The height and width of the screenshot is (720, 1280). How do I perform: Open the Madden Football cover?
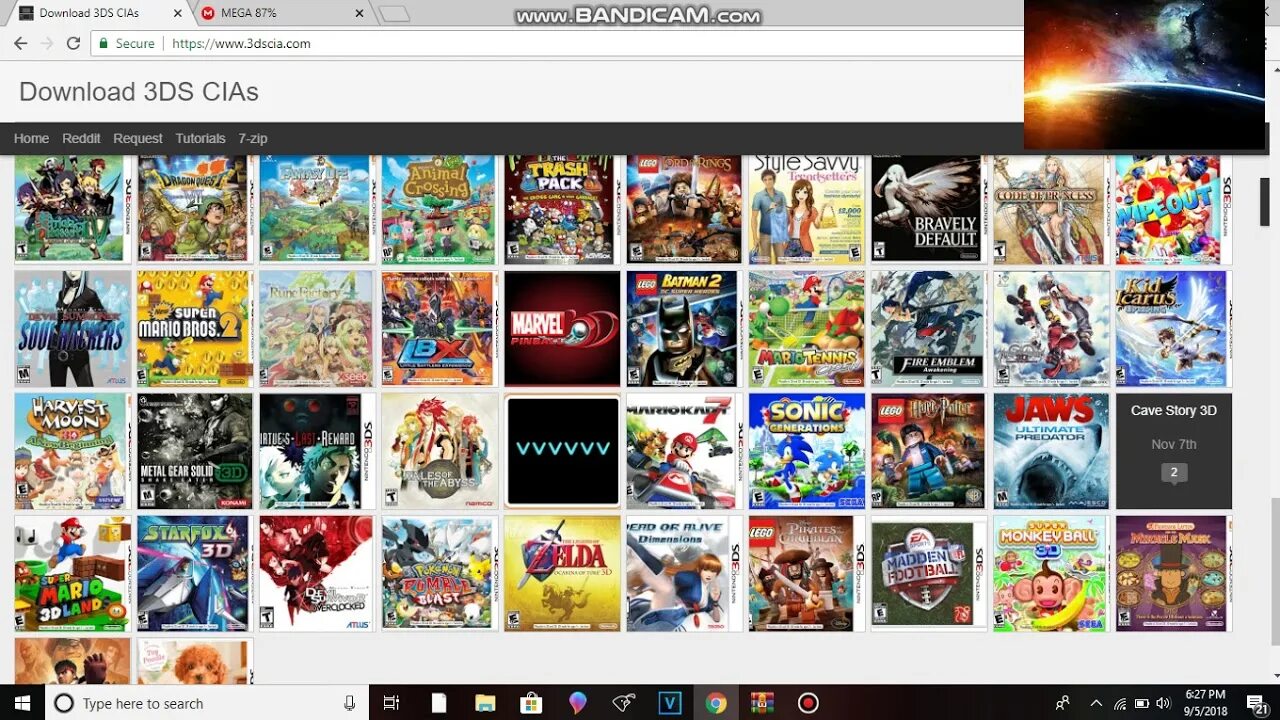tap(928, 574)
